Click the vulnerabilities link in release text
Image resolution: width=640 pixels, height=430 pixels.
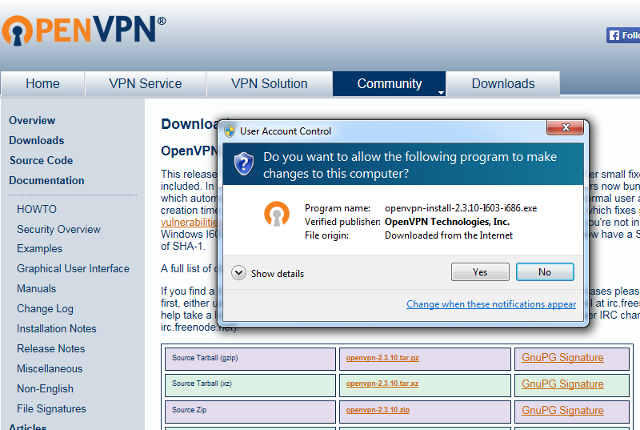pyautogui.click(x=189, y=222)
